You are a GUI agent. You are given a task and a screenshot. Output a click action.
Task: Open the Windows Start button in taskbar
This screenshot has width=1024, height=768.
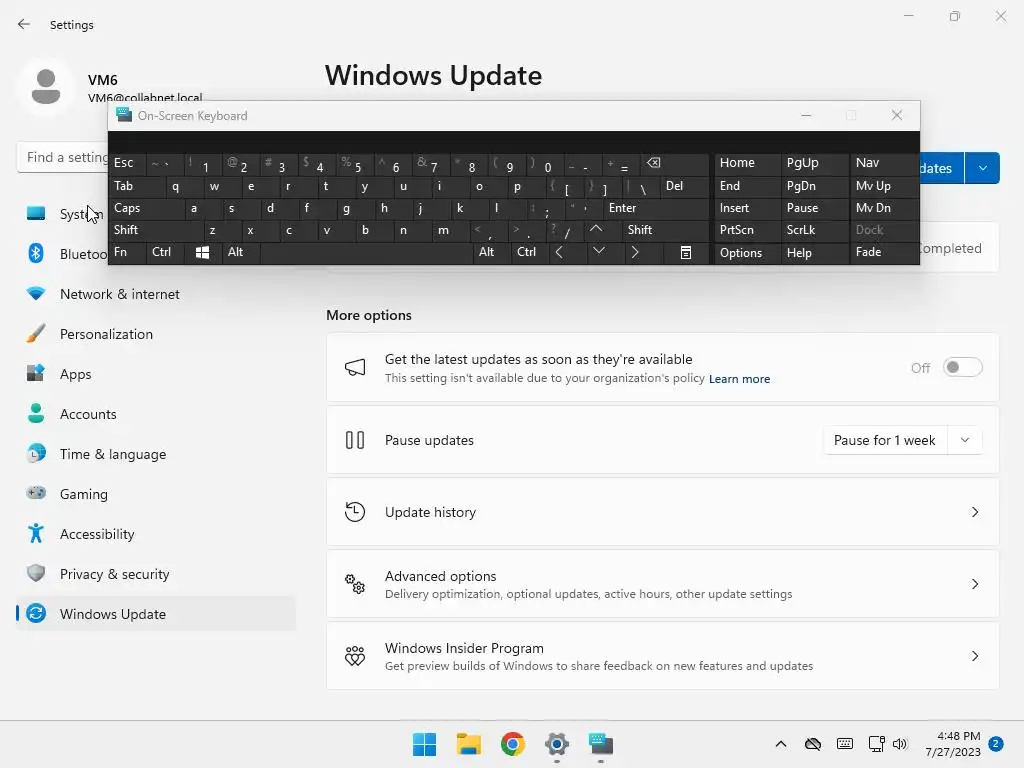point(424,744)
